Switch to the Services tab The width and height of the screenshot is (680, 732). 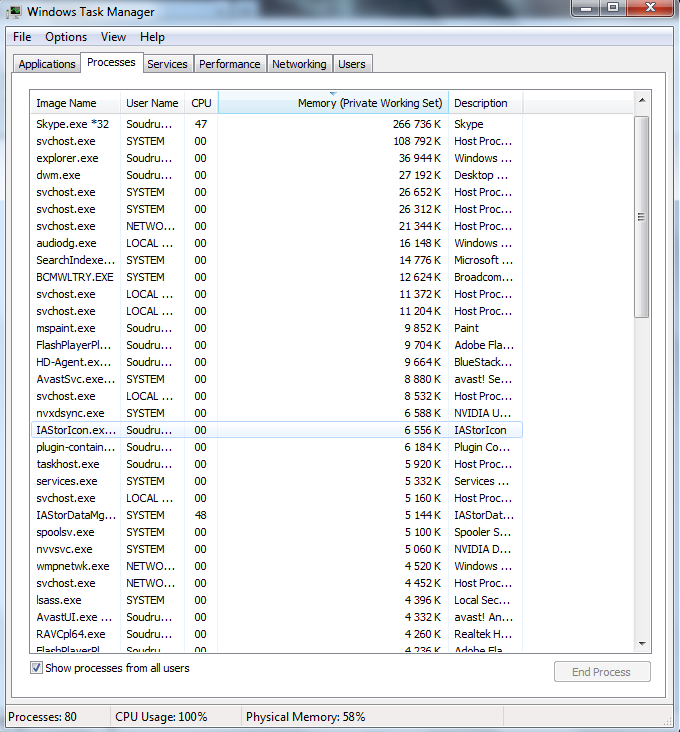click(167, 64)
